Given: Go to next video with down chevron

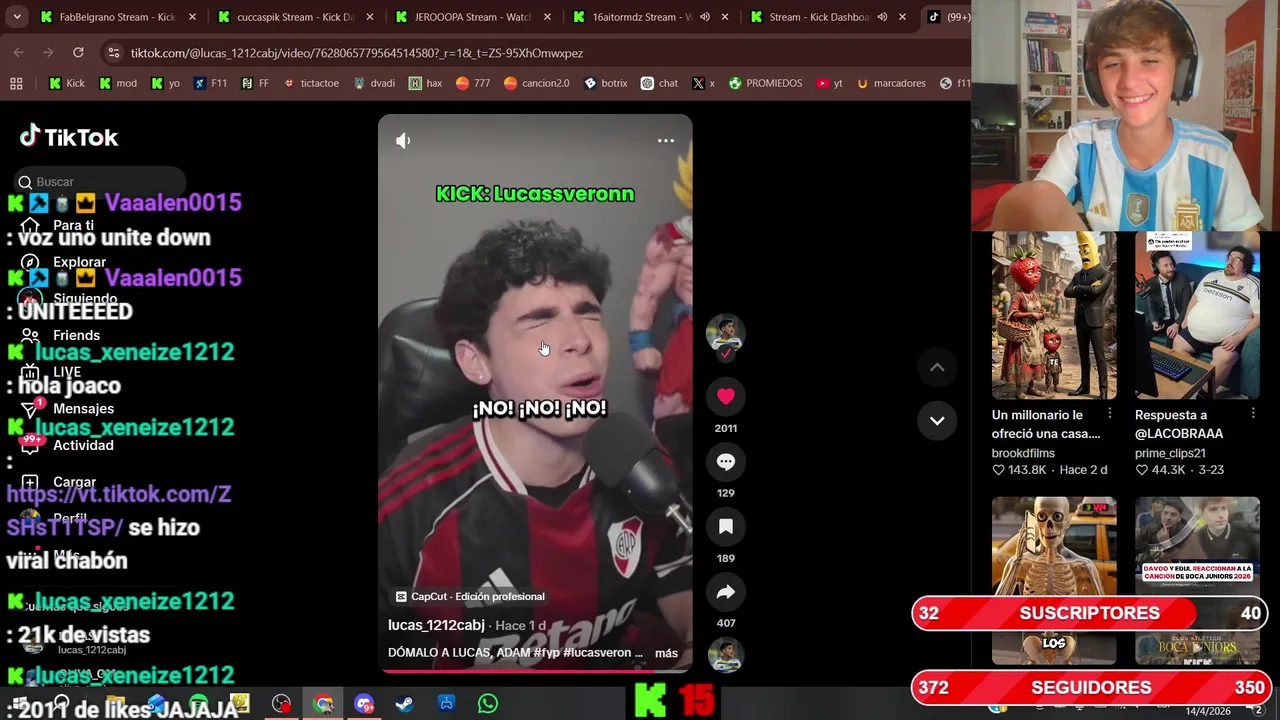Looking at the screenshot, I should click(937, 421).
